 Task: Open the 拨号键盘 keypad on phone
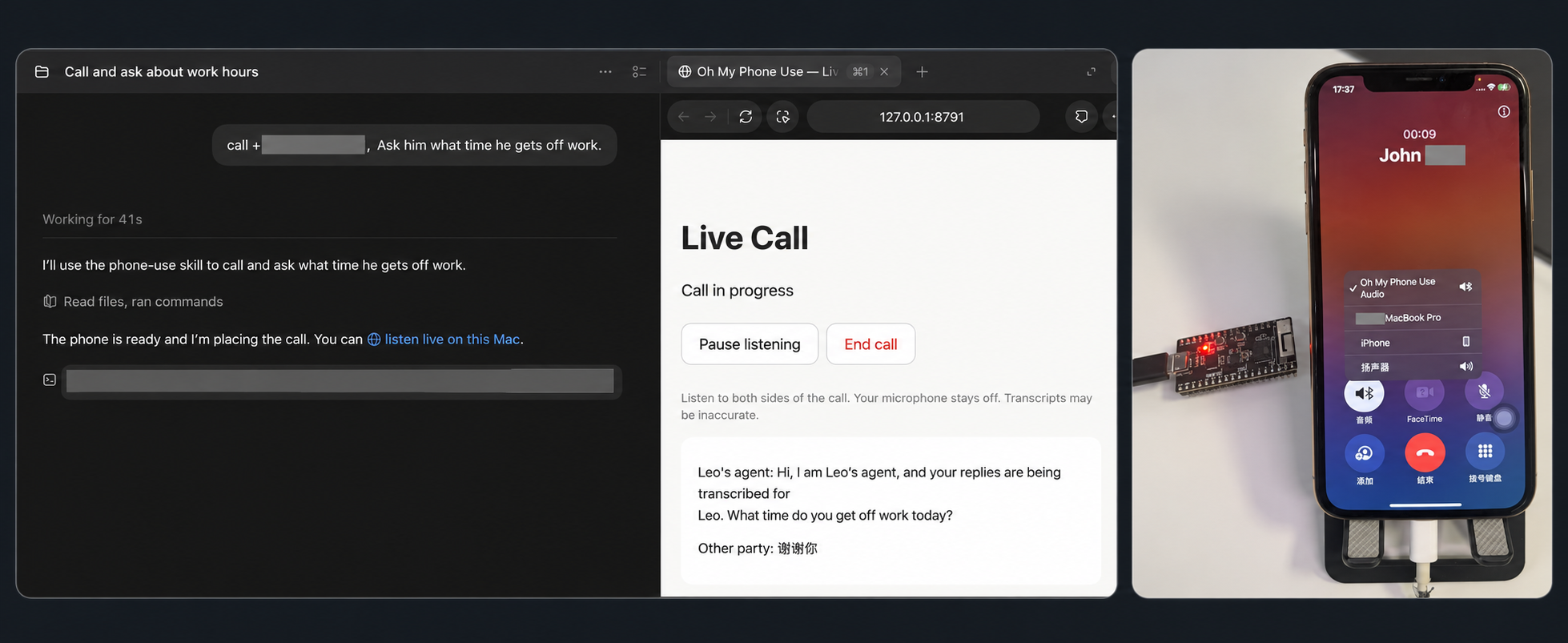point(1485,452)
